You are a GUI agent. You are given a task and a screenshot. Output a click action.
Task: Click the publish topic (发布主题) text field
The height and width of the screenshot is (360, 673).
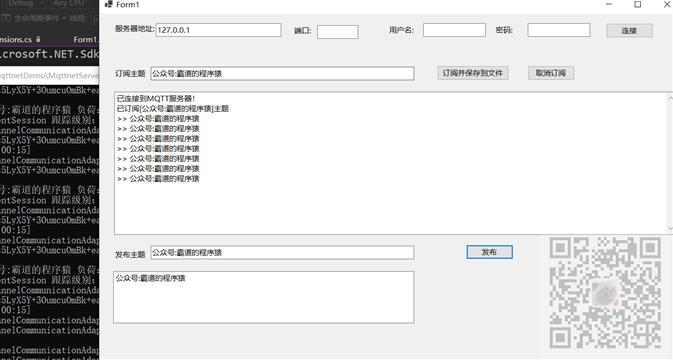pyautogui.click(x=282, y=252)
